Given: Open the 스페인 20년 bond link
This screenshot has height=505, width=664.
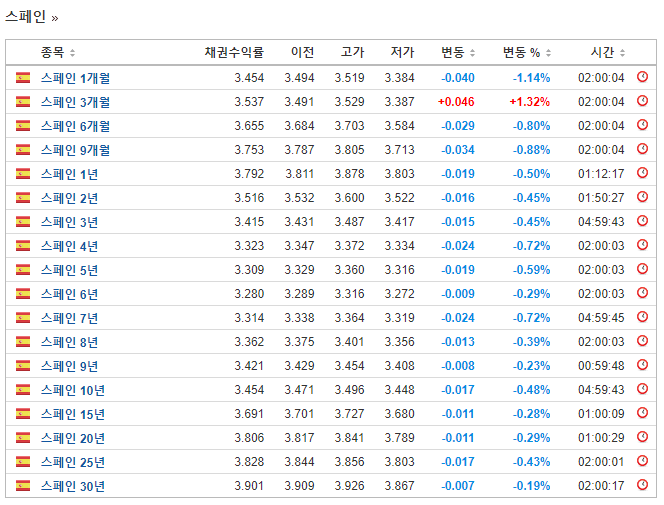Looking at the screenshot, I should [73, 438].
